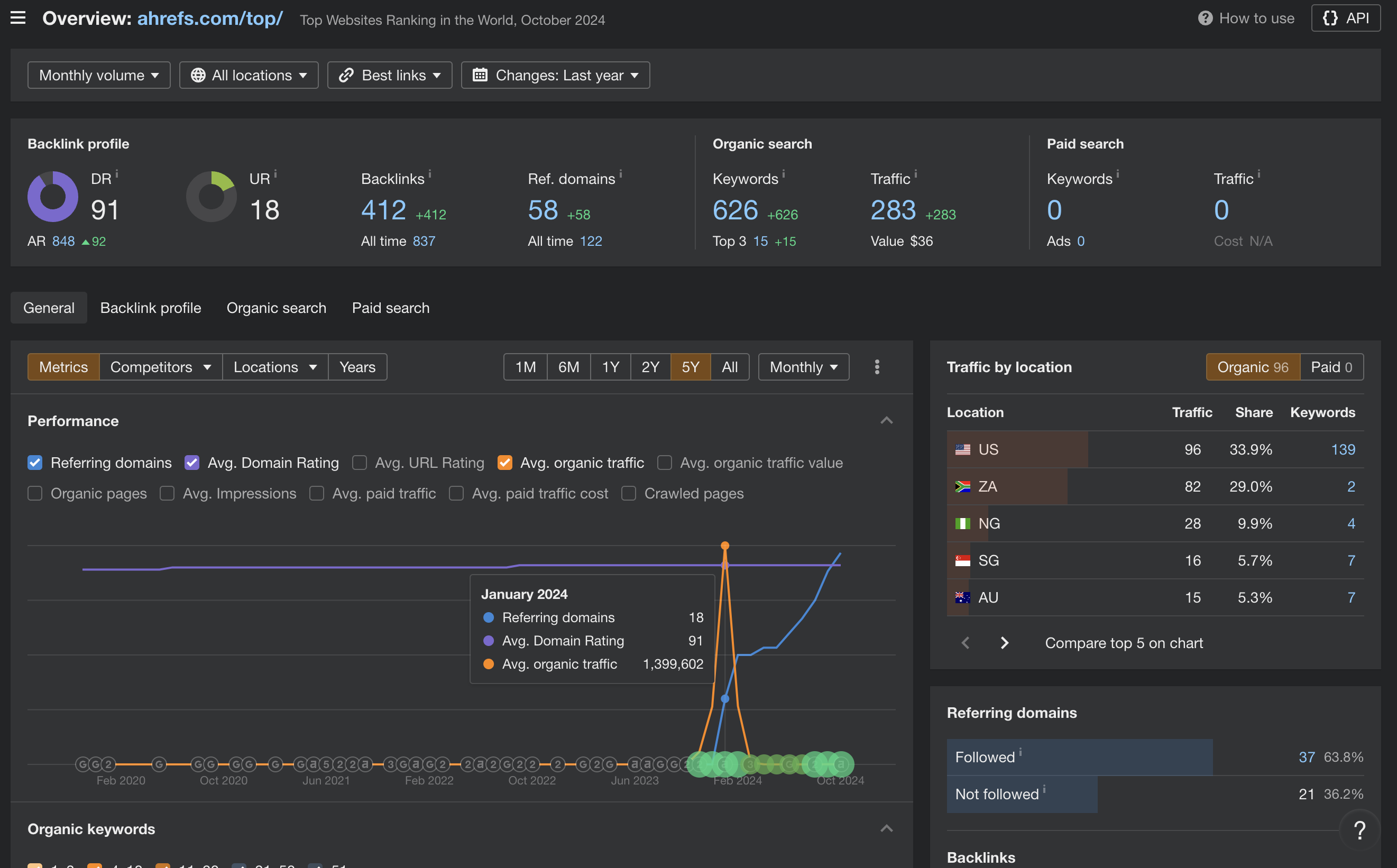Click the Followed referring domains bar
This screenshot has height=868, width=1397.
[x=1079, y=757]
